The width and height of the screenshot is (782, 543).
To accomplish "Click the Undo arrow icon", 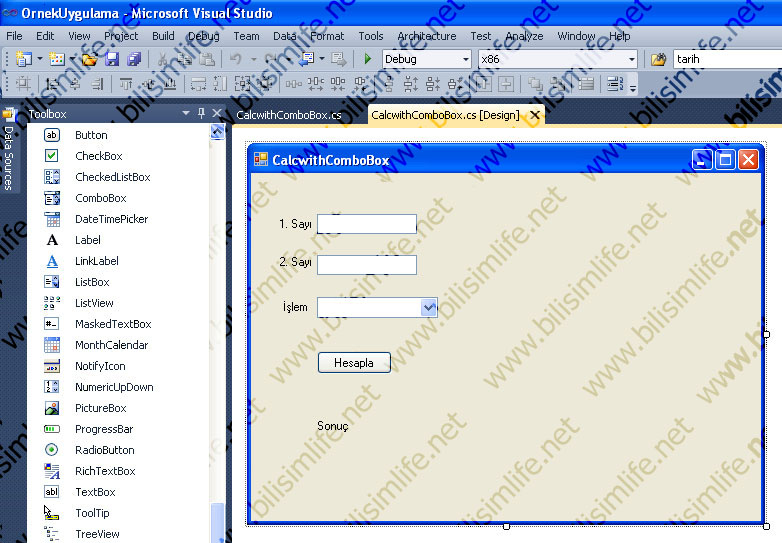I will (235, 59).
